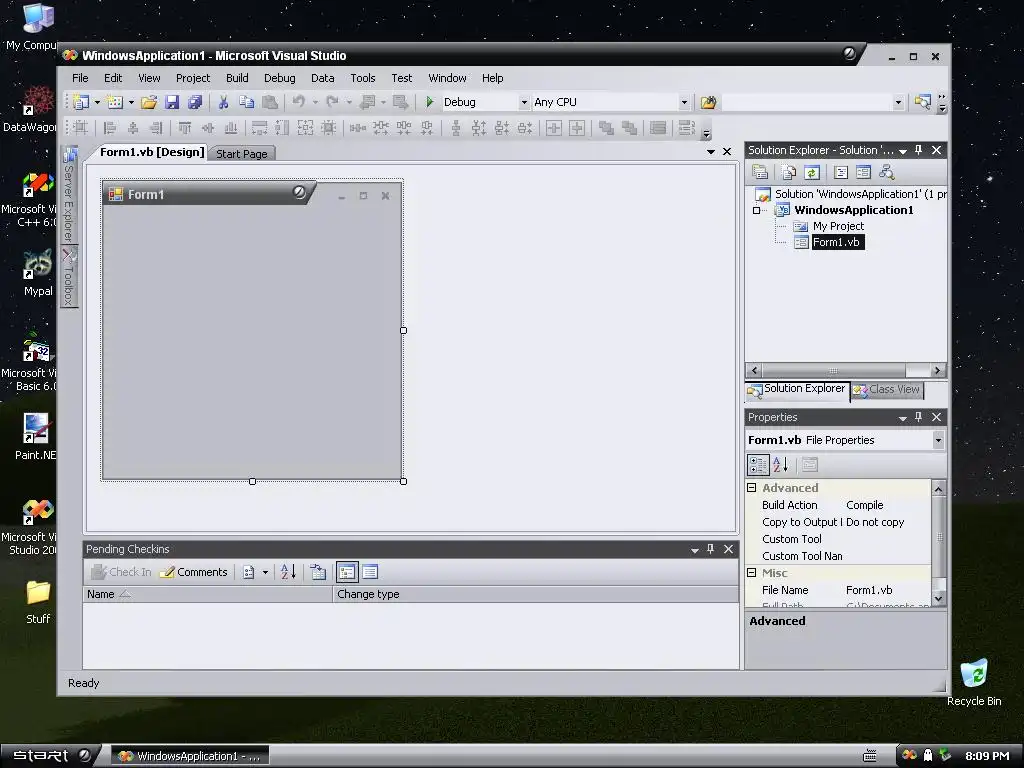
Task: Click the Add New Item toolbar icon
Action: pos(115,102)
